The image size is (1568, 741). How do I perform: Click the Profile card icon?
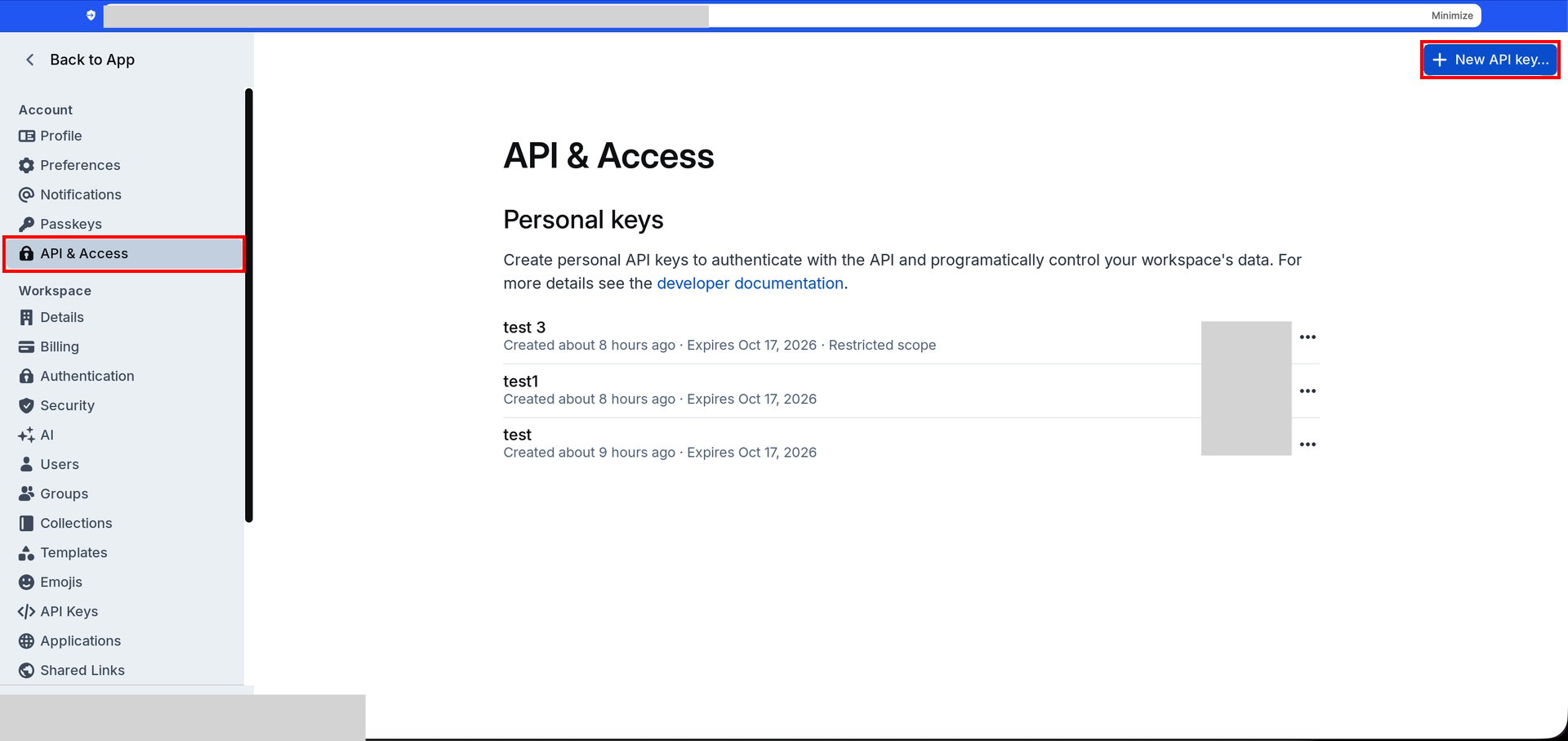click(x=26, y=136)
